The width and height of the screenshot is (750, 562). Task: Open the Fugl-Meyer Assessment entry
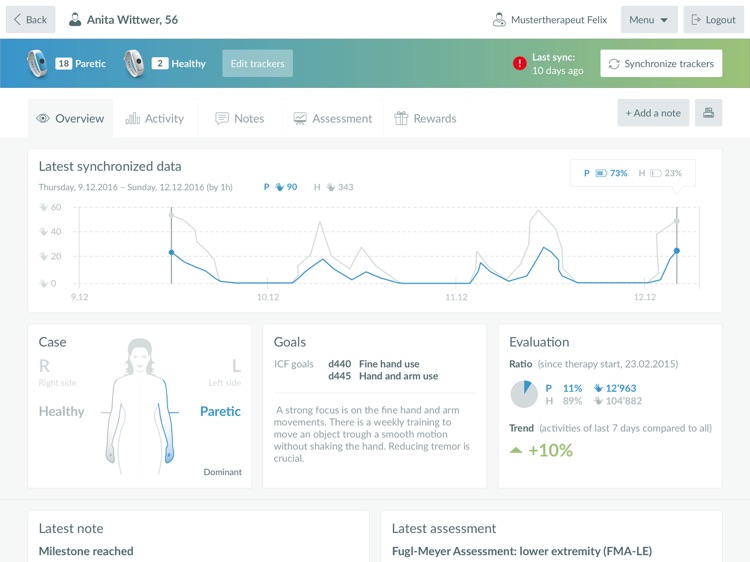(522, 551)
